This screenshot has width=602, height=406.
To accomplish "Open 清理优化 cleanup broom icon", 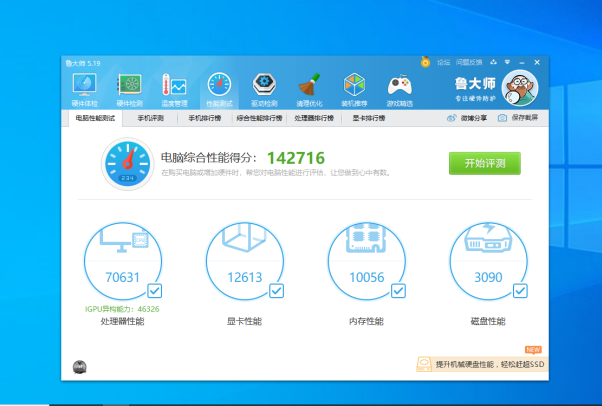I will click(309, 87).
